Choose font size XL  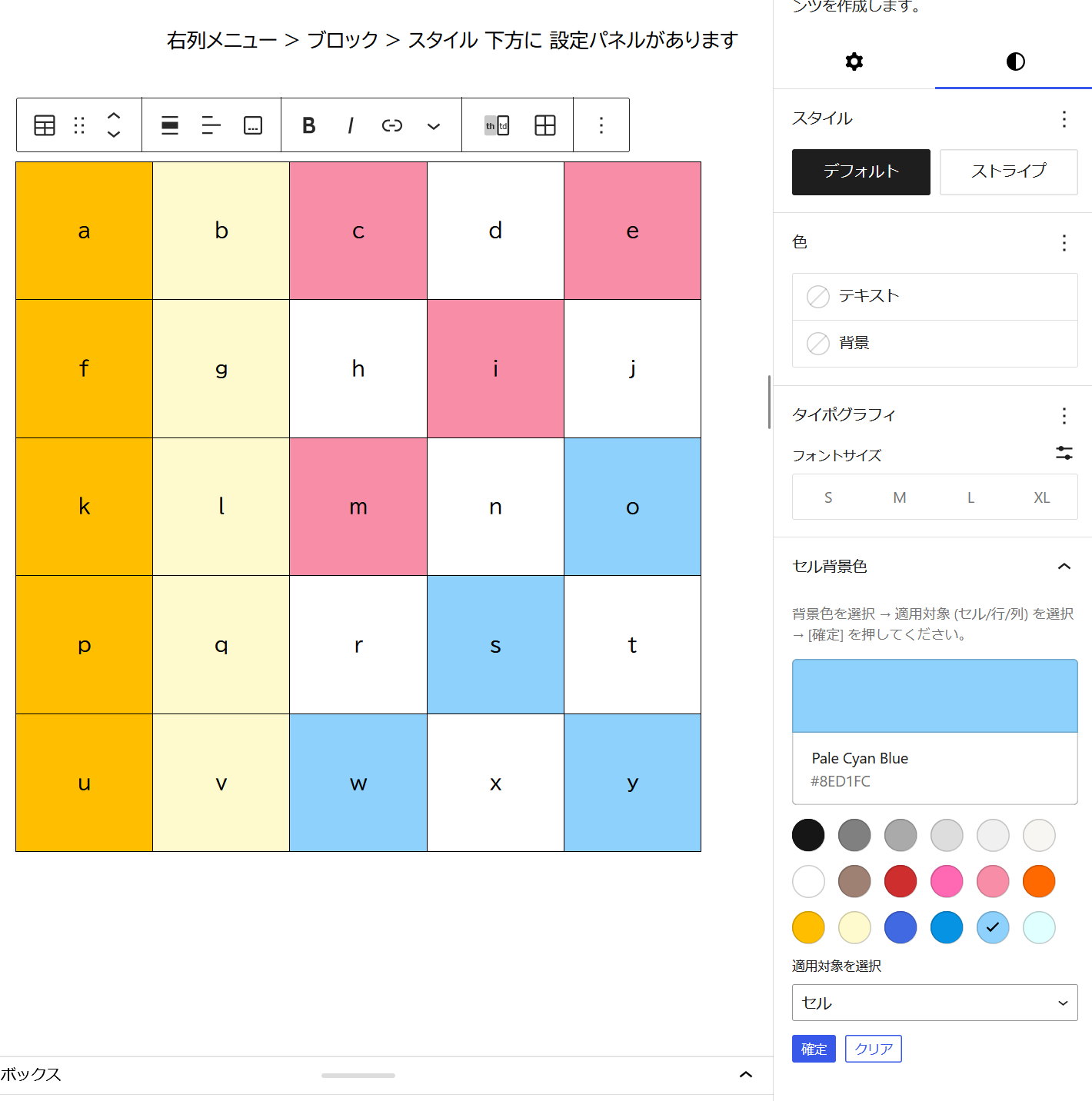point(1042,497)
